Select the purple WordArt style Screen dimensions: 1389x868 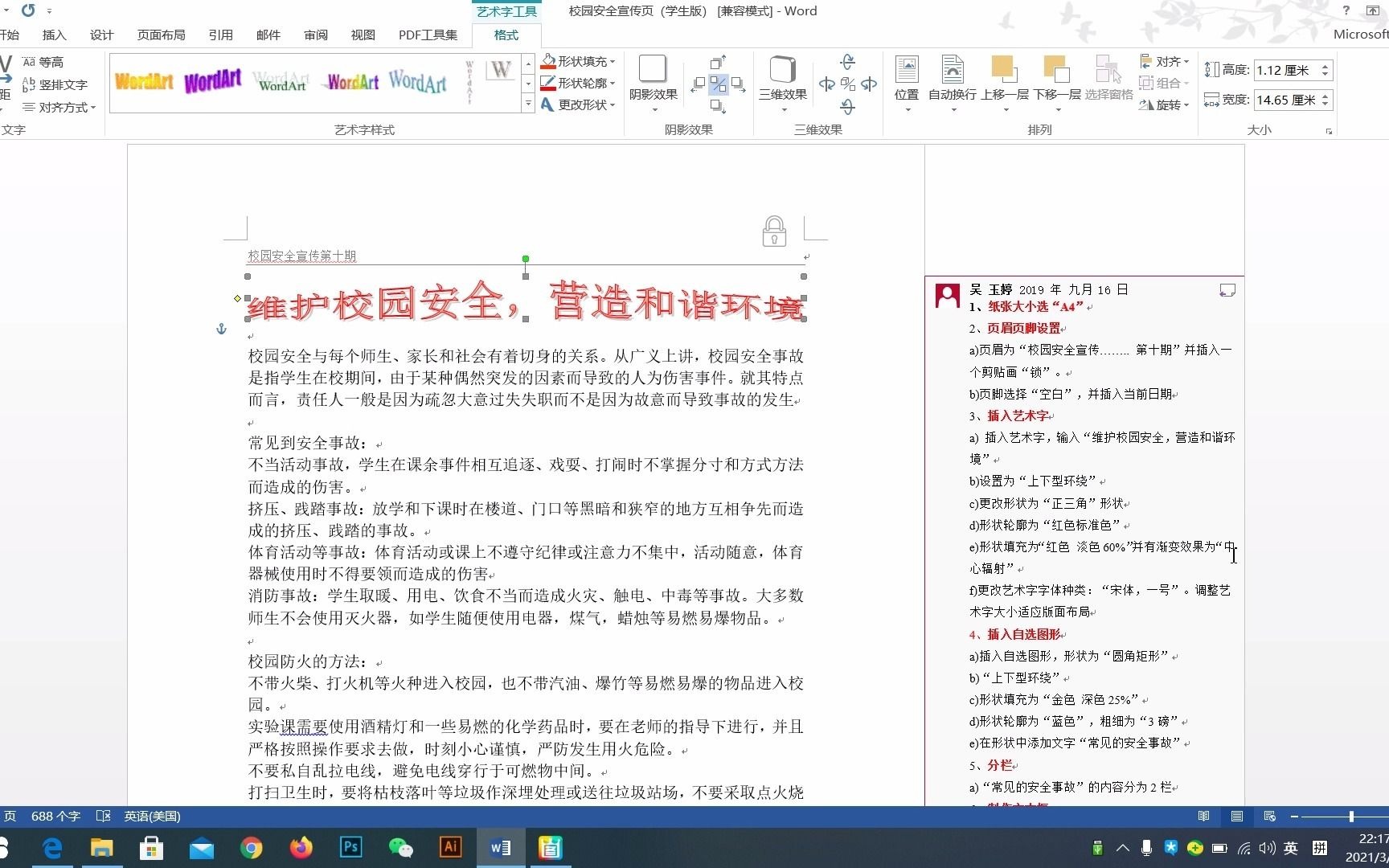(212, 81)
